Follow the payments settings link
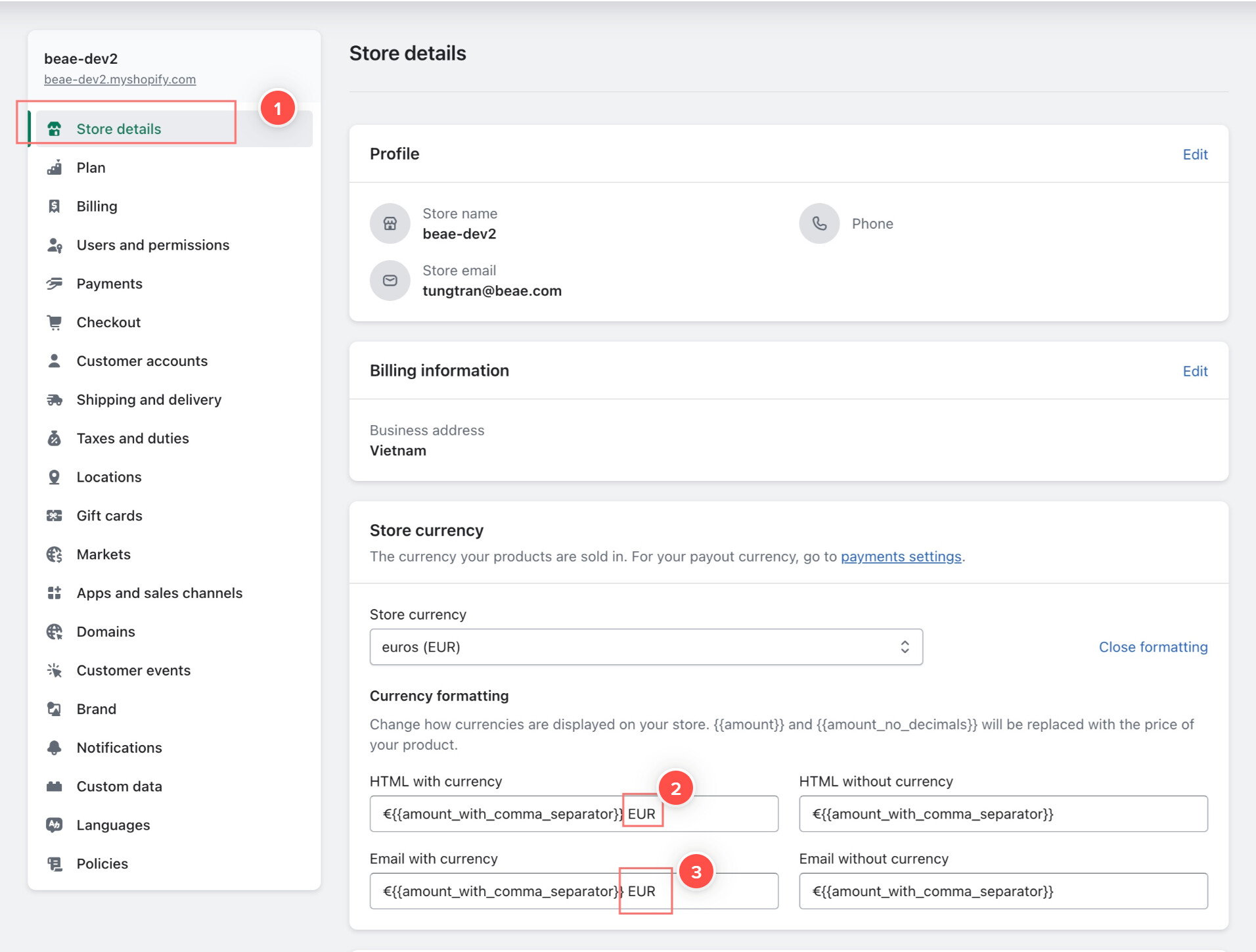The image size is (1256, 952). [901, 556]
